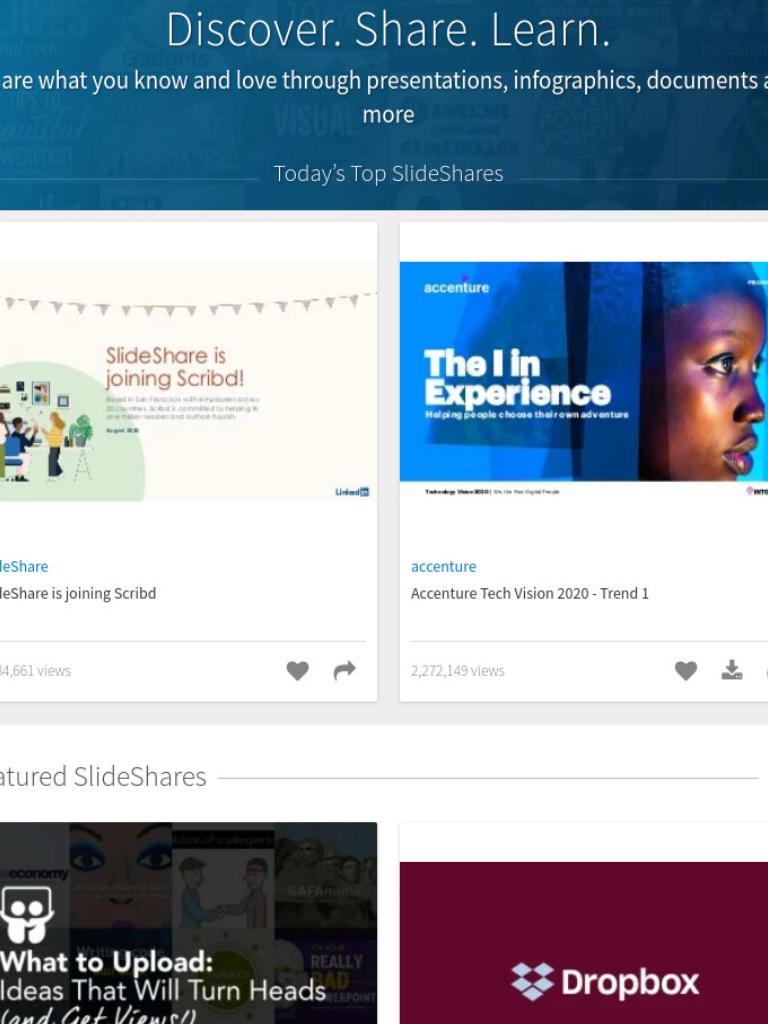The height and width of the screenshot is (1024, 768).
Task: Open SlideShare author link under Scribd slide
Action: [x=24, y=566]
